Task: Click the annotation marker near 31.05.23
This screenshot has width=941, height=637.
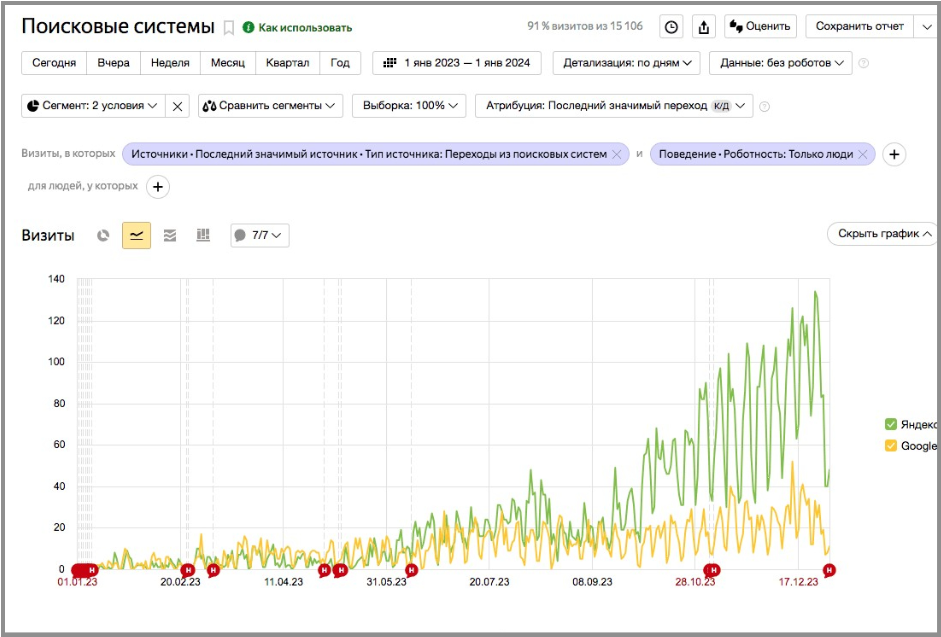Action: [x=411, y=570]
